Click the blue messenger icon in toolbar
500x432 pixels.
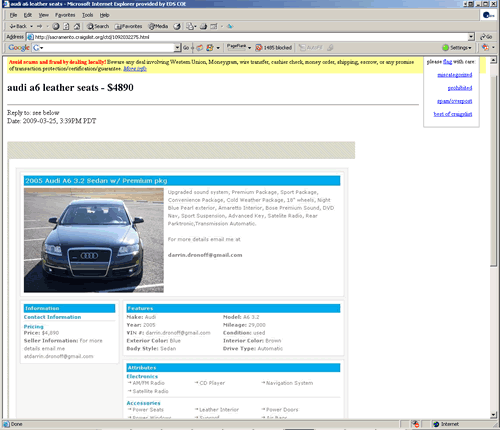coord(230,26)
